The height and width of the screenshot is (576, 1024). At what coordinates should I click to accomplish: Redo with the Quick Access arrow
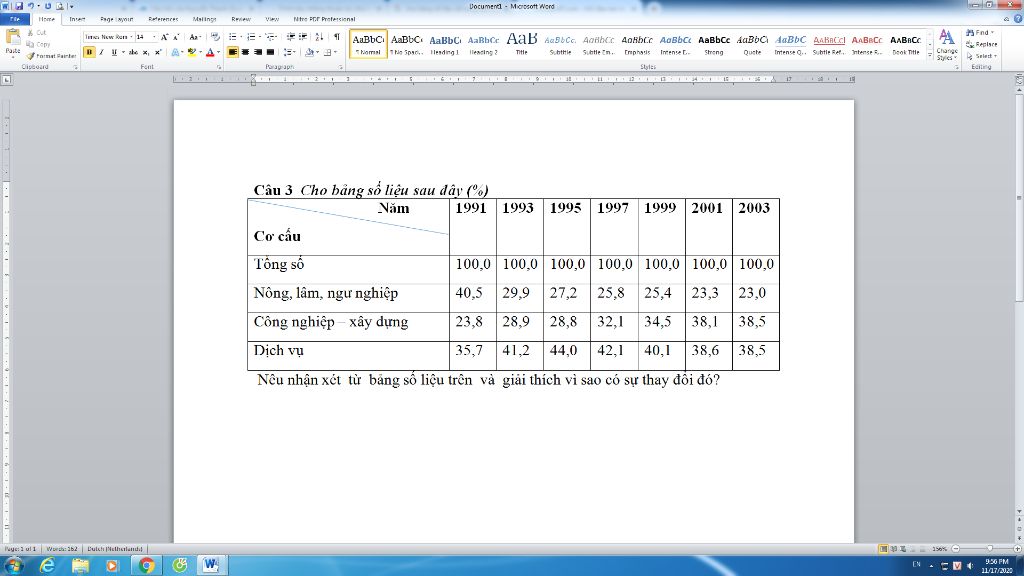coord(48,6)
